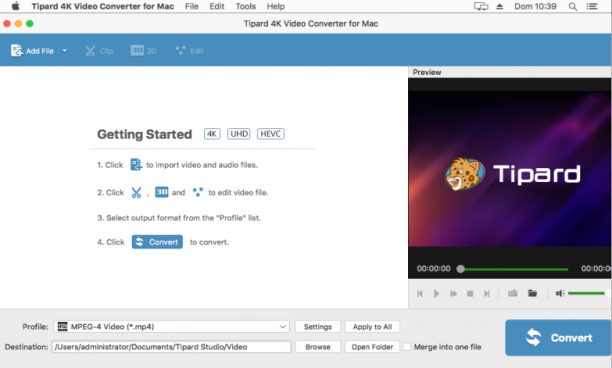Enable Merge into one file checkbox
612x368 pixels.
[407, 347]
